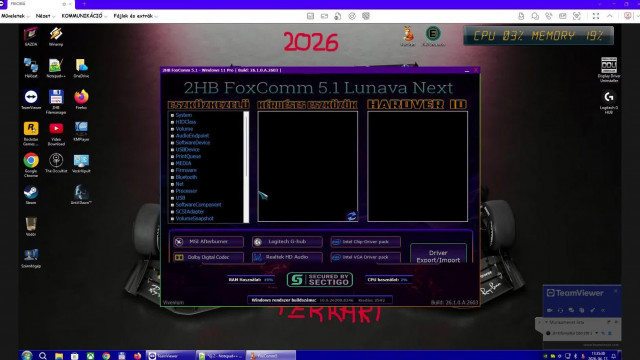Click the remote taskbar search icon

coord(43,356)
